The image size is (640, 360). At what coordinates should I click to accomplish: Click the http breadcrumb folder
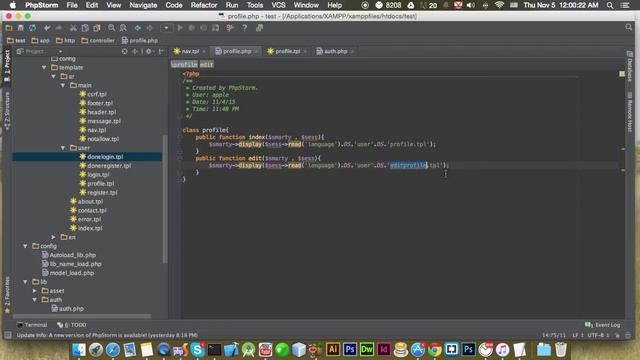tap(65, 40)
